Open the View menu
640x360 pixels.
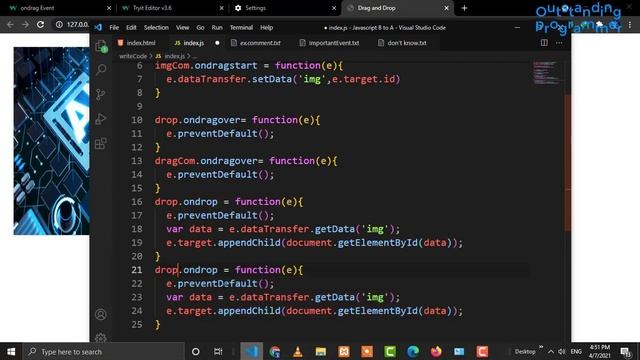(182, 27)
